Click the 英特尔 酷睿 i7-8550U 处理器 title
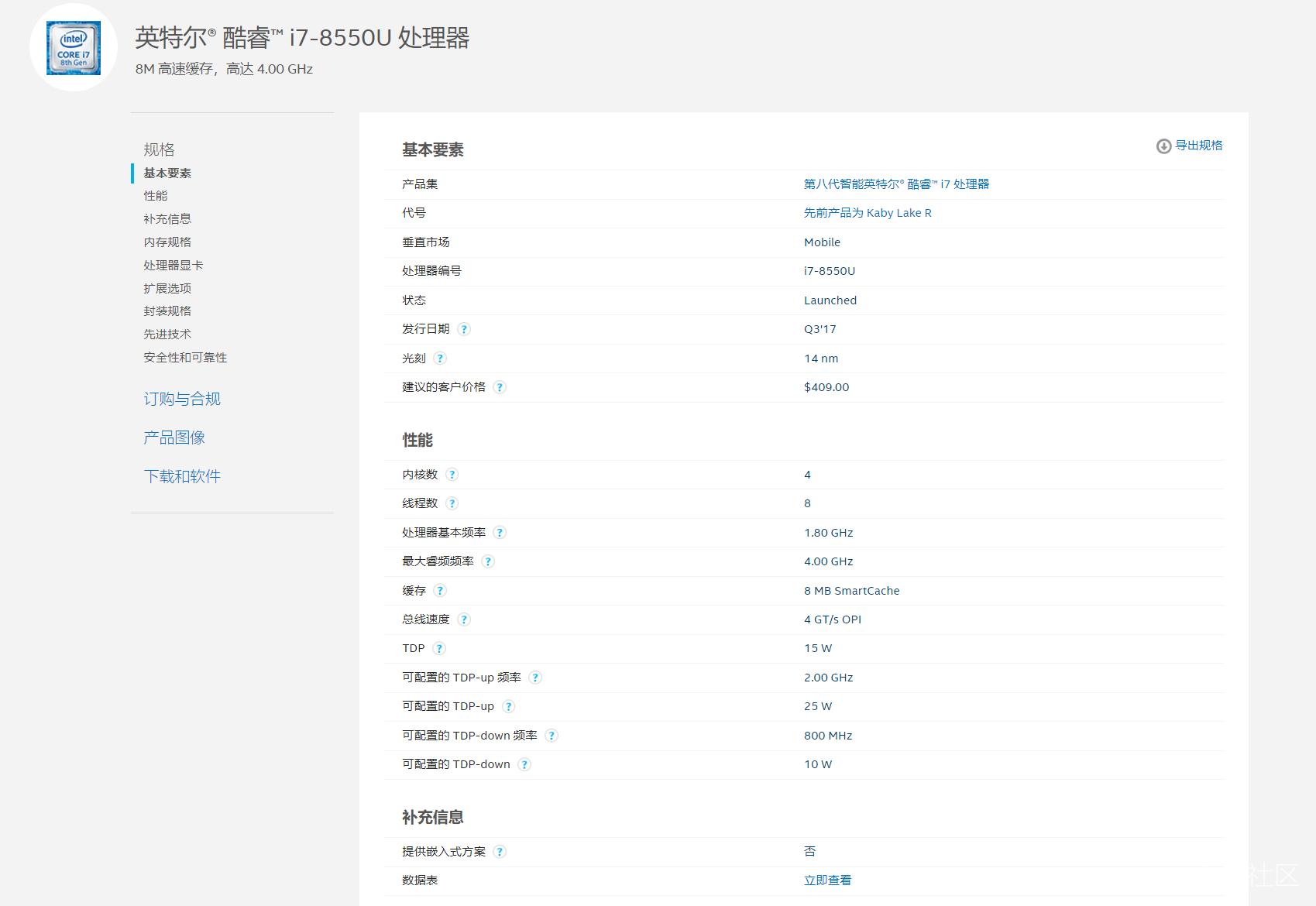The height and width of the screenshot is (906, 1316). (302, 37)
